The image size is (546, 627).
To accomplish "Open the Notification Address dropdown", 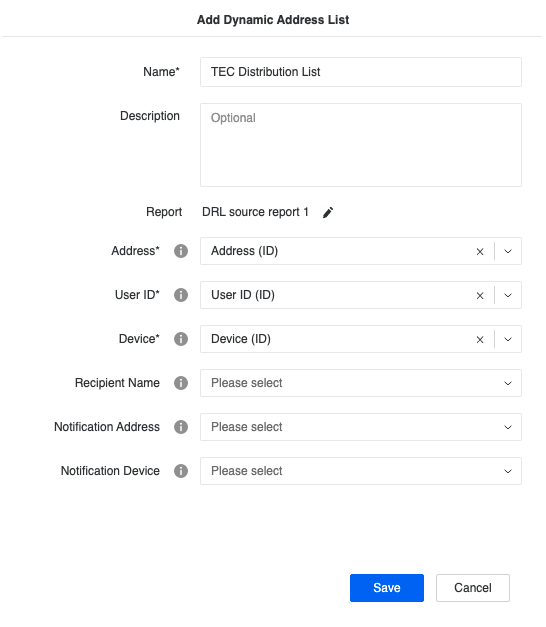I will click(x=361, y=427).
